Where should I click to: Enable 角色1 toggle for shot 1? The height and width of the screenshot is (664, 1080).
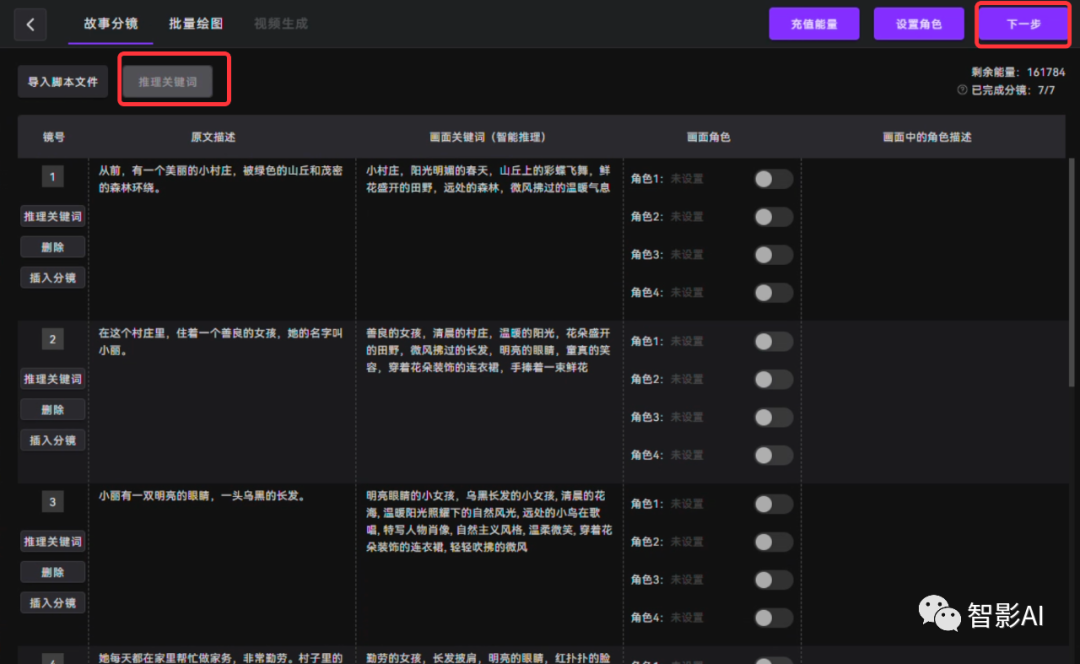[x=772, y=178]
